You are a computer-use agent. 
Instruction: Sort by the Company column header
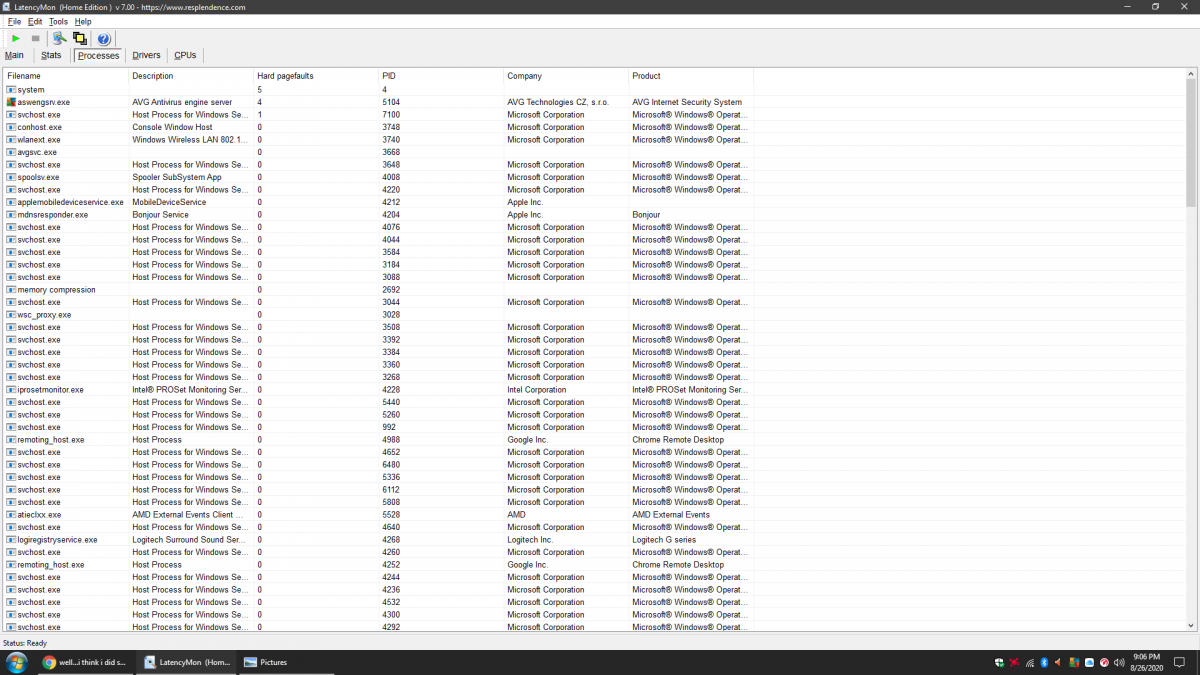click(x=566, y=76)
